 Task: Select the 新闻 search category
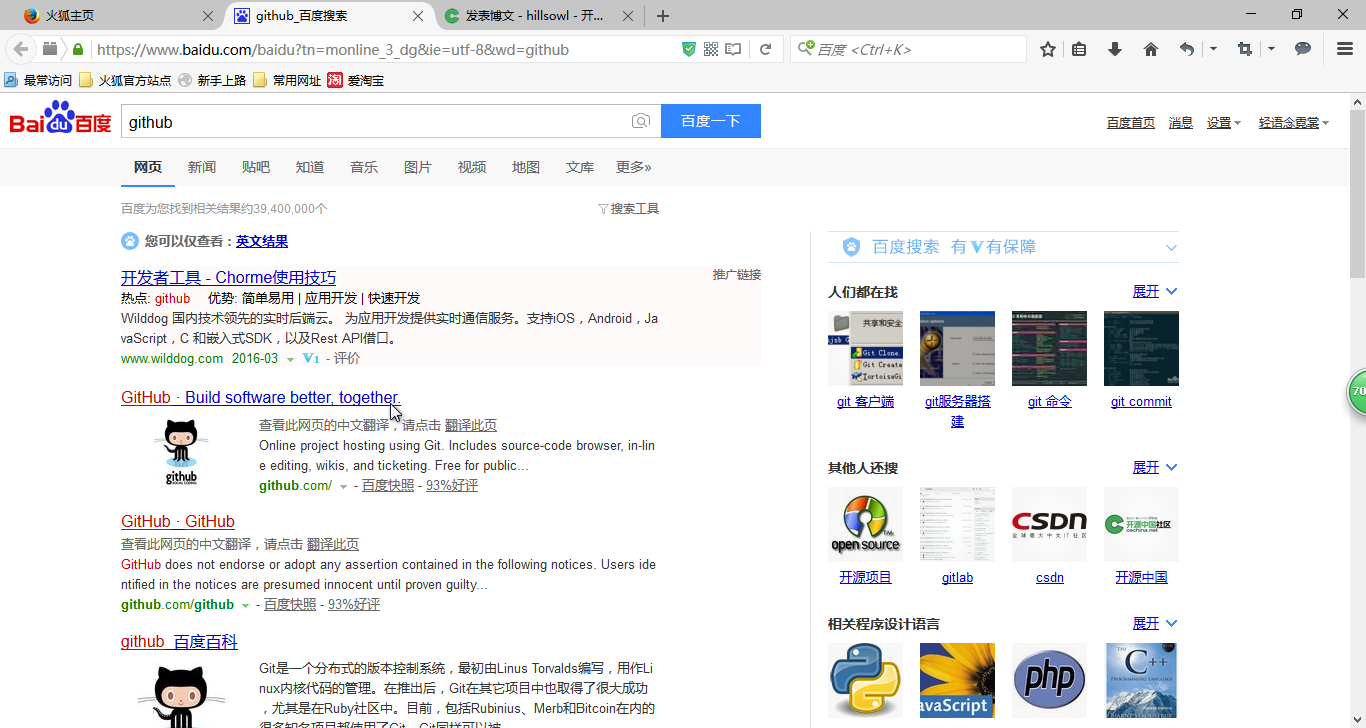pyautogui.click(x=202, y=167)
